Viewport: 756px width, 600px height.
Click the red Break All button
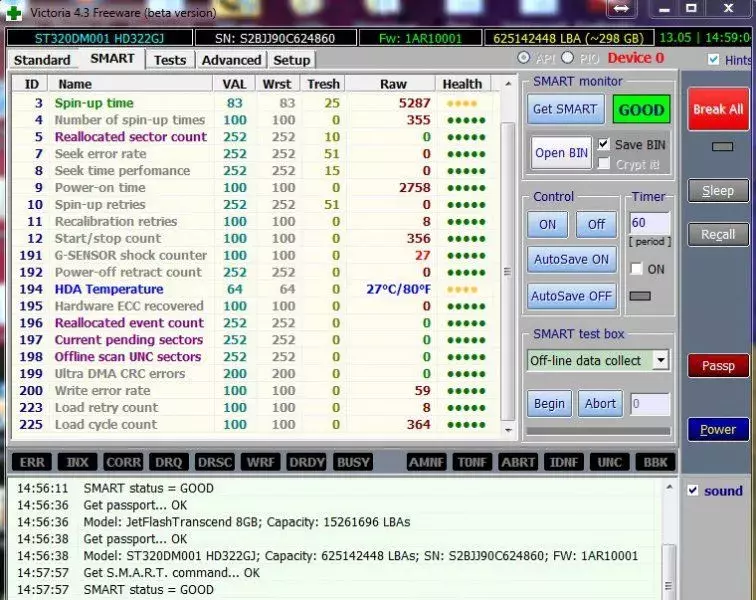click(718, 109)
